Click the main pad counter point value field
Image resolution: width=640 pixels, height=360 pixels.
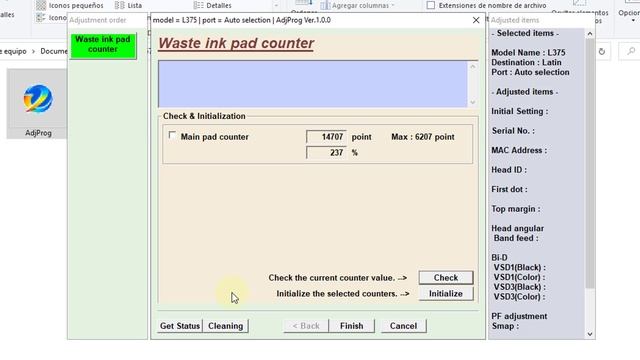pos(326,137)
